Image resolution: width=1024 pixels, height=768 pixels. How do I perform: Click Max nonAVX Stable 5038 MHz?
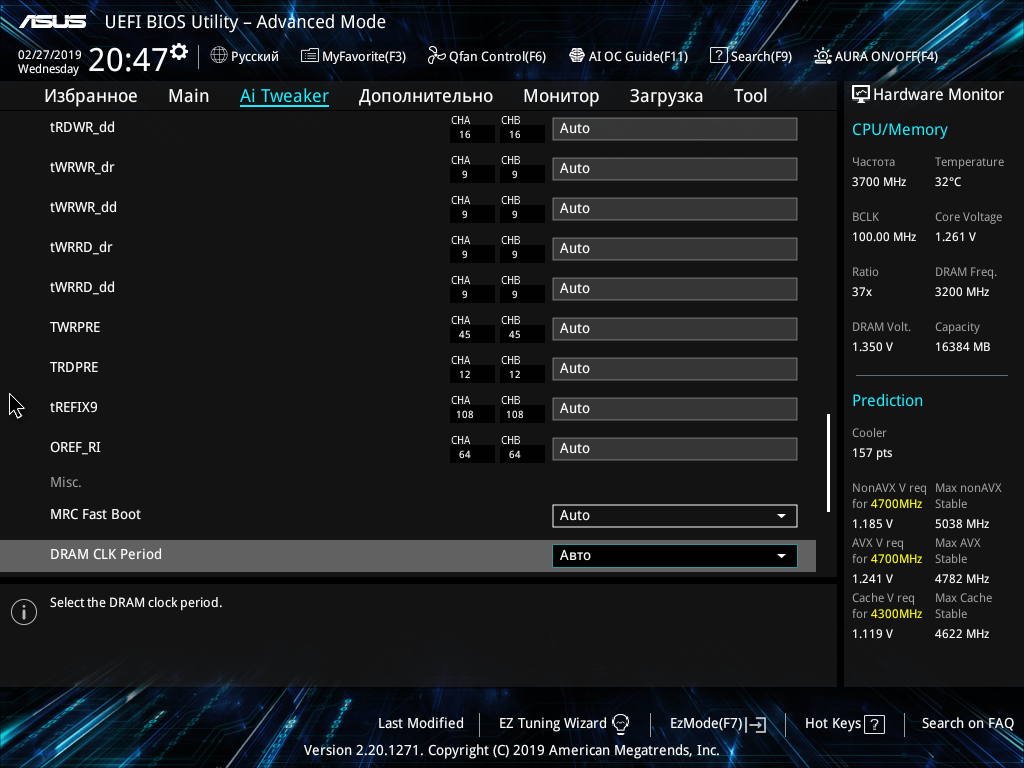(x=962, y=524)
